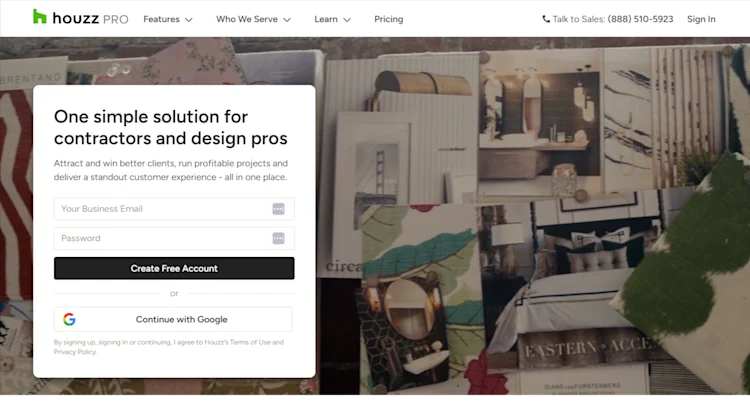Click the 'Attract and win better clients' description
The image size is (750, 411).
(x=171, y=170)
